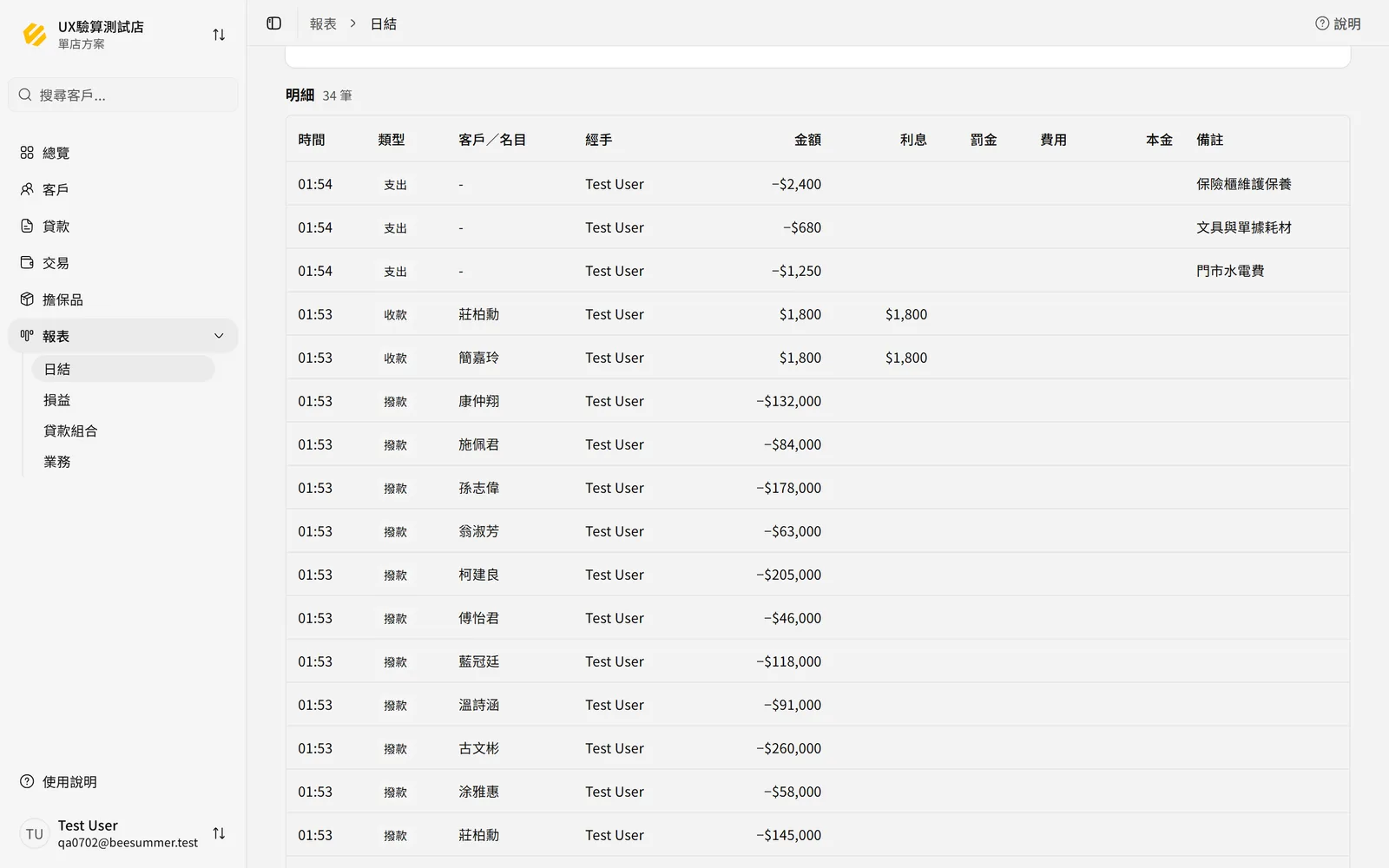Click the 金額 column header
1389x868 pixels.
pos(807,140)
